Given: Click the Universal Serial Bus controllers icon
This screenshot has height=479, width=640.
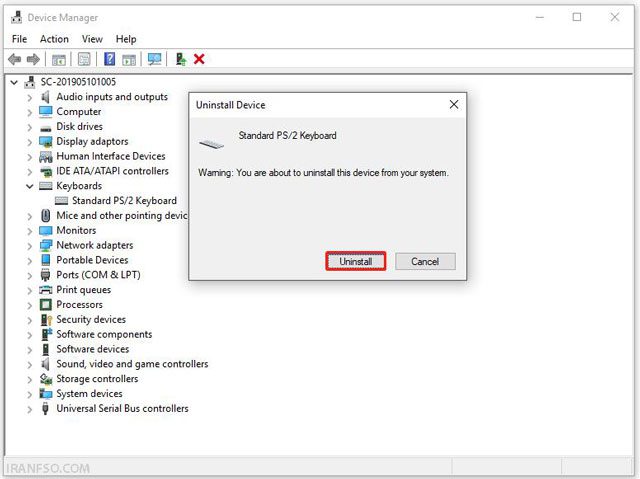Looking at the screenshot, I should pyautogui.click(x=45, y=409).
